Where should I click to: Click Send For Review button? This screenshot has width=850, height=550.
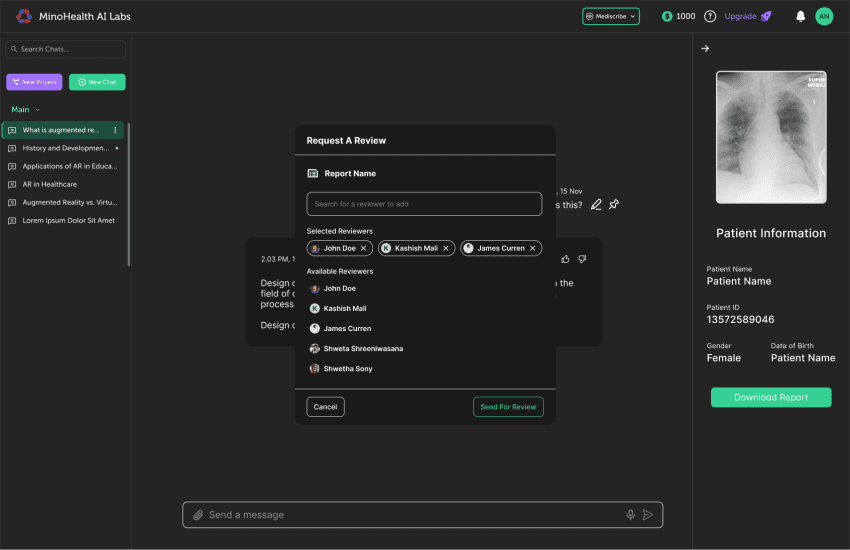[x=508, y=407]
